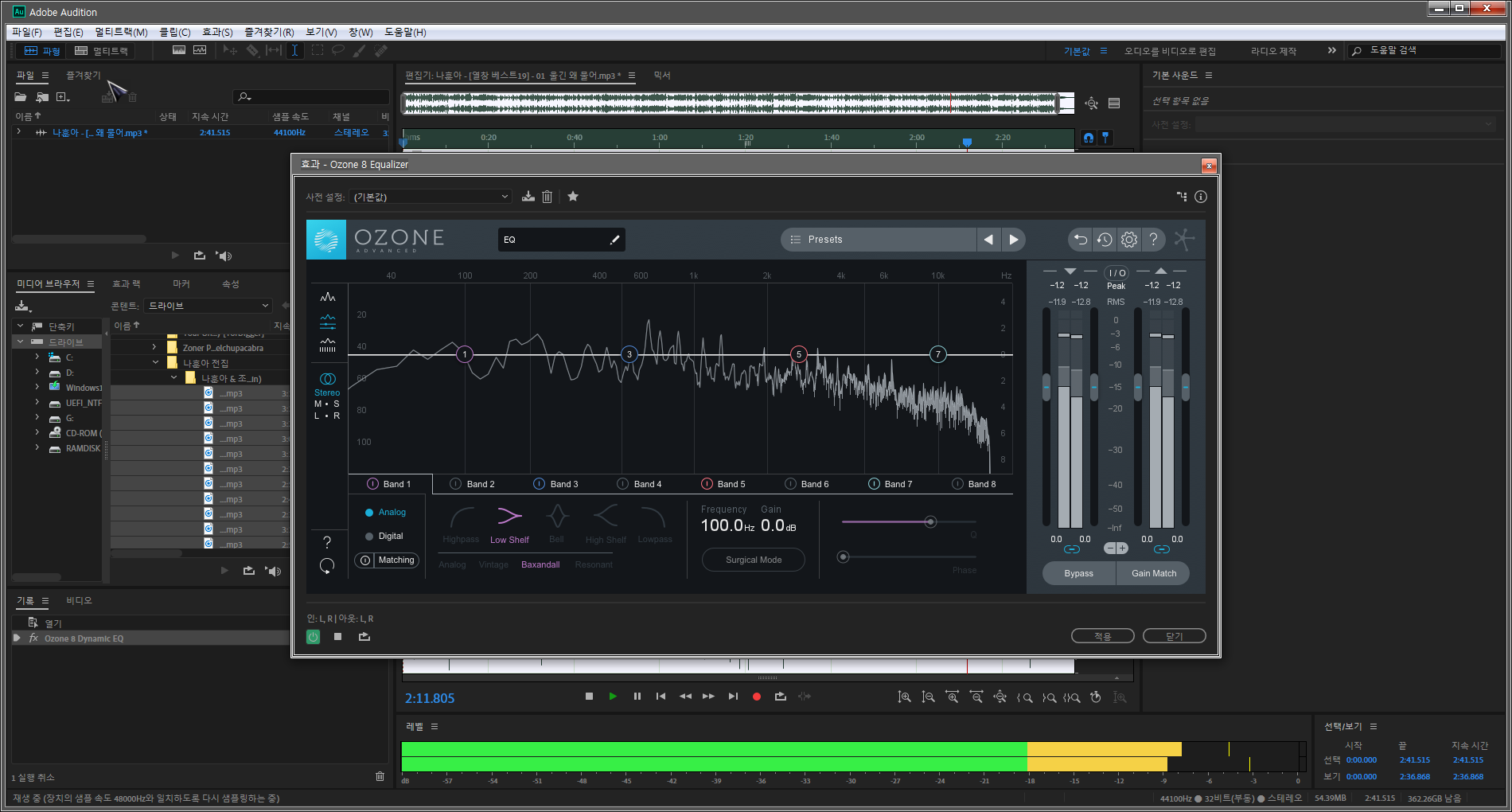Enable Band 6 power toggle
1512x812 pixels.
pos(790,484)
